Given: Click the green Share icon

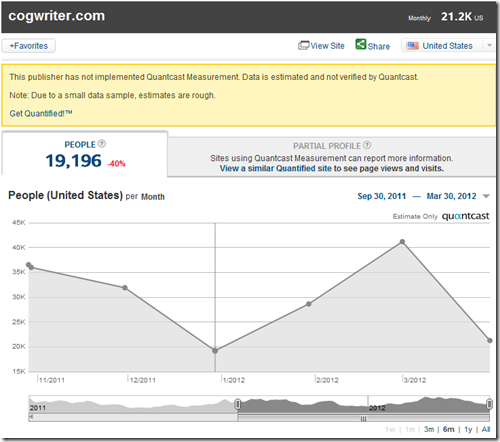Looking at the screenshot, I should 361,44.
